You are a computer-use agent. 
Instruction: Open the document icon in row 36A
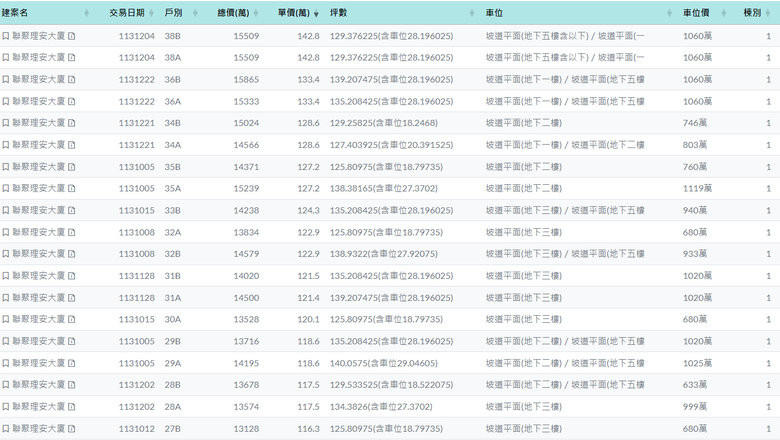pyautogui.click(x=72, y=101)
